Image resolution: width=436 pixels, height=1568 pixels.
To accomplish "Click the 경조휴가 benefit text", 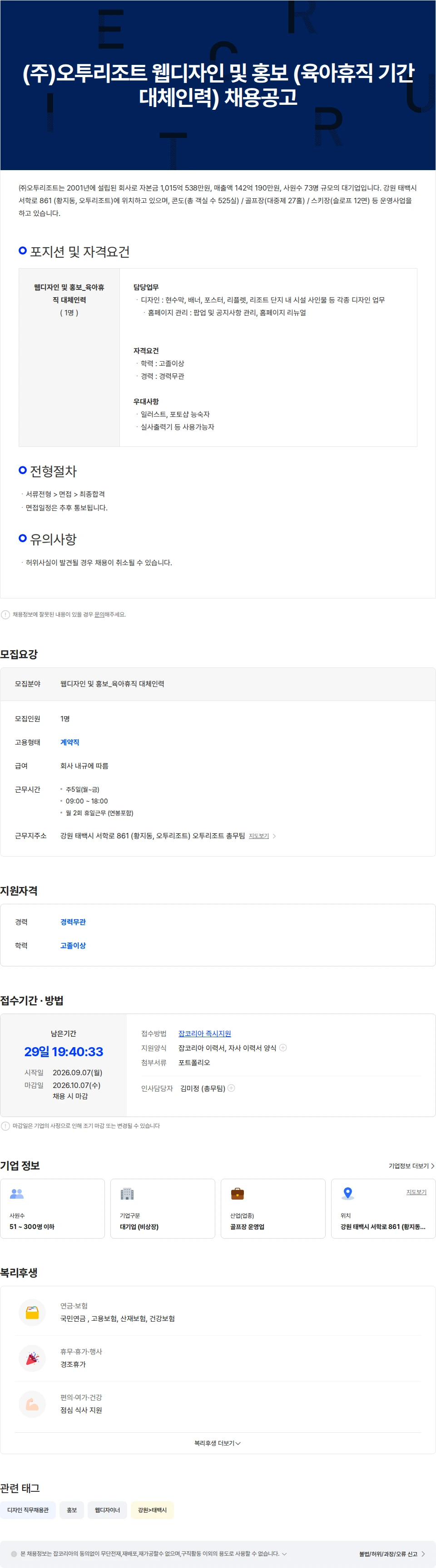I will [x=73, y=1364].
